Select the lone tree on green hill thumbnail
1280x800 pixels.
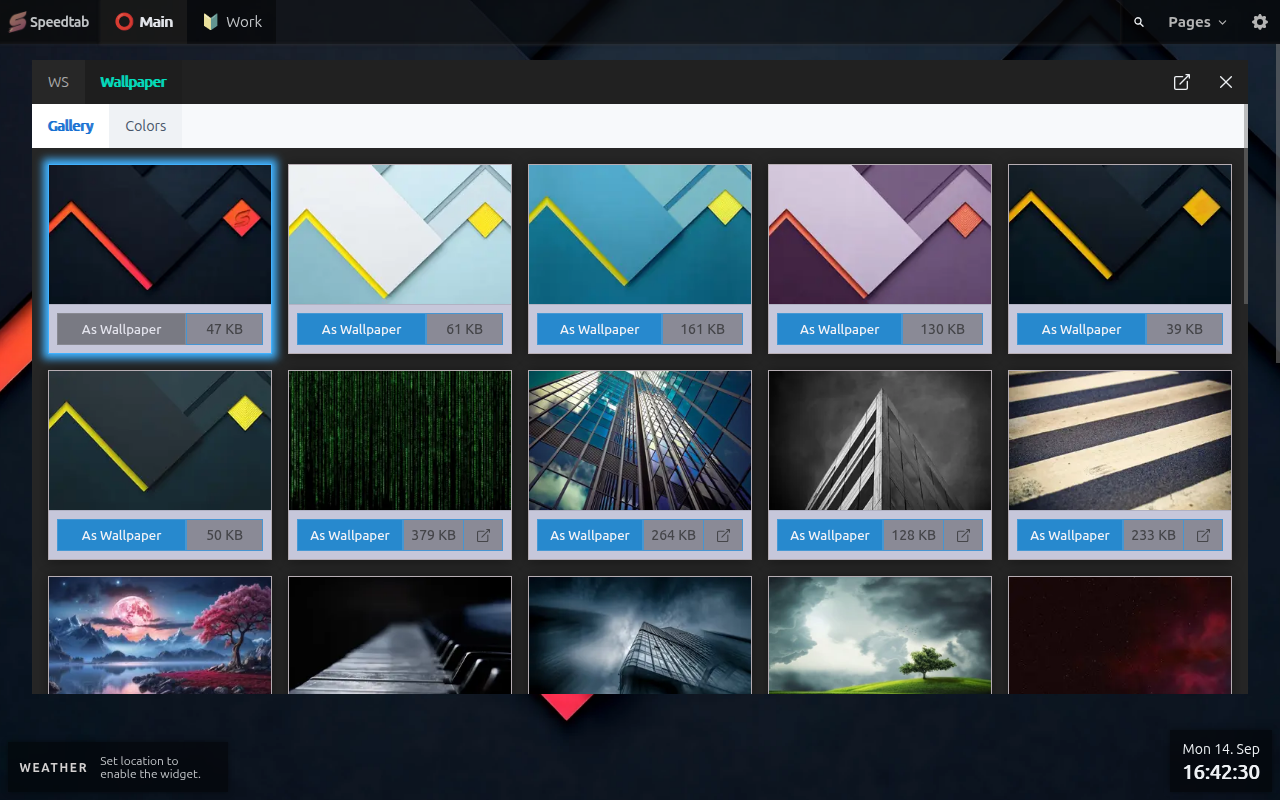[x=880, y=635]
